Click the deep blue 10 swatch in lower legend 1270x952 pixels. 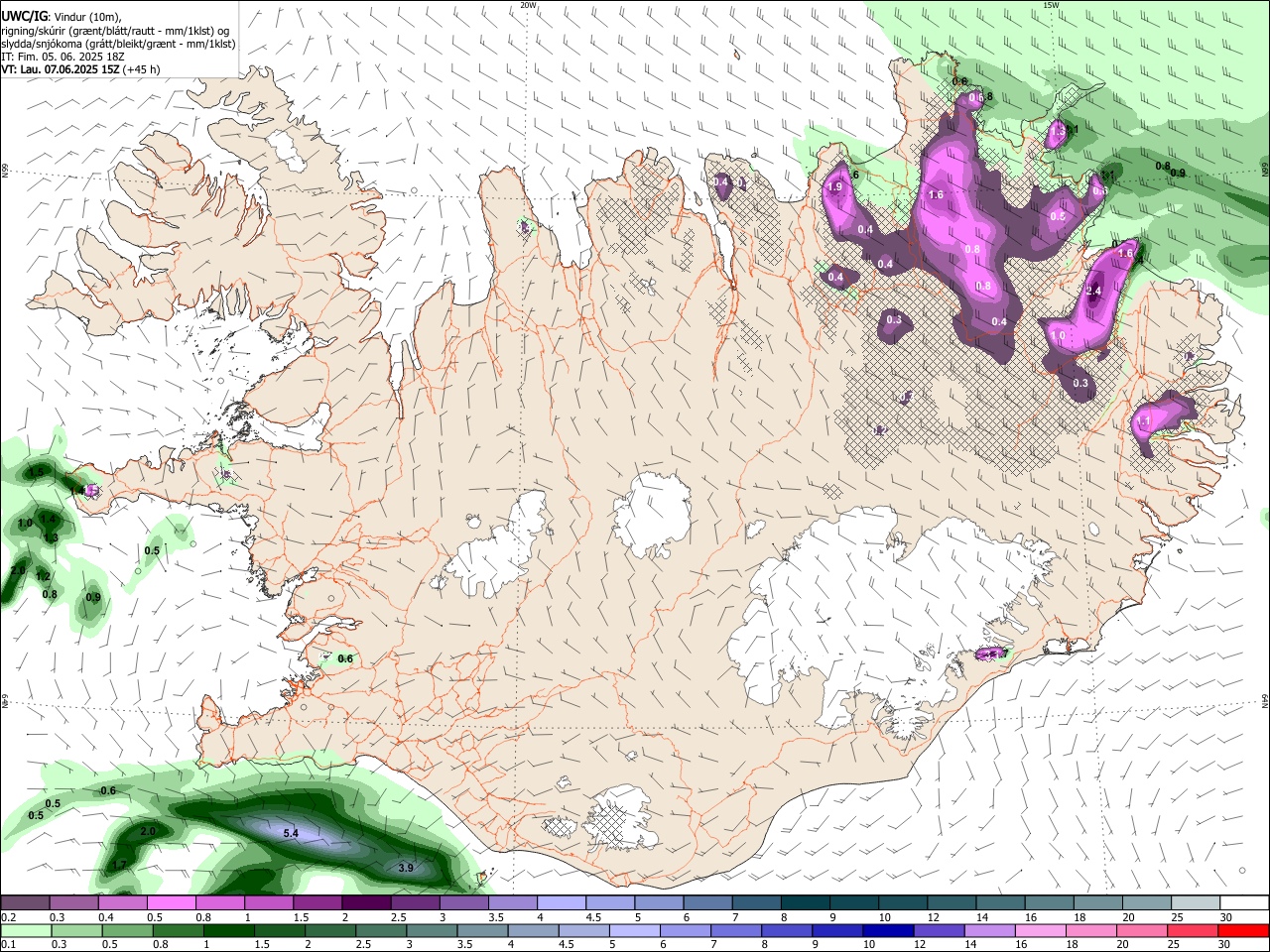tap(888, 931)
